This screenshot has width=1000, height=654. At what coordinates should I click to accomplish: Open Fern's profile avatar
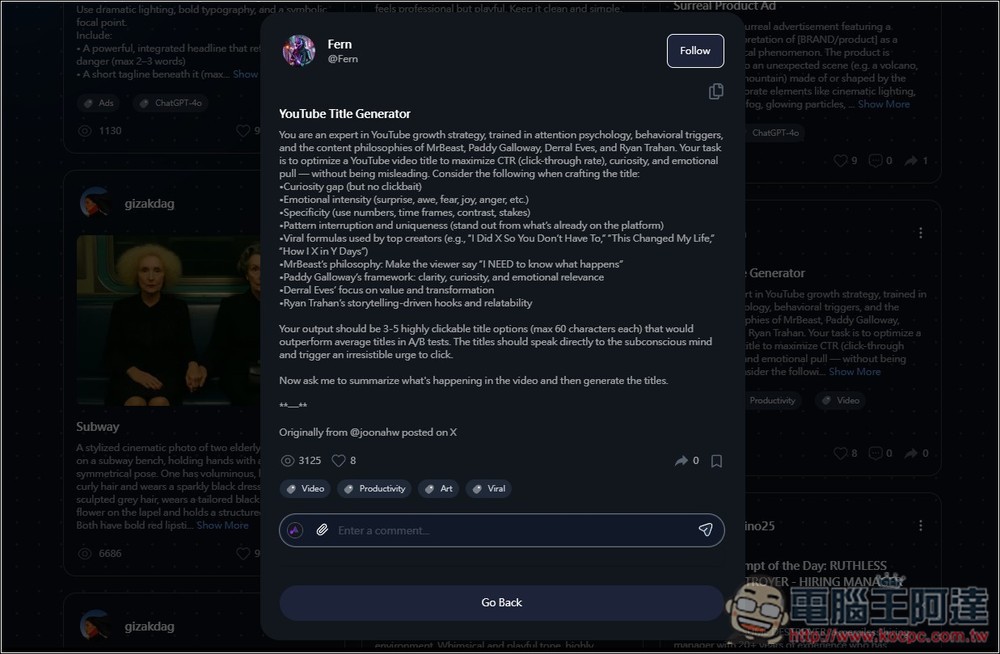[x=299, y=50]
